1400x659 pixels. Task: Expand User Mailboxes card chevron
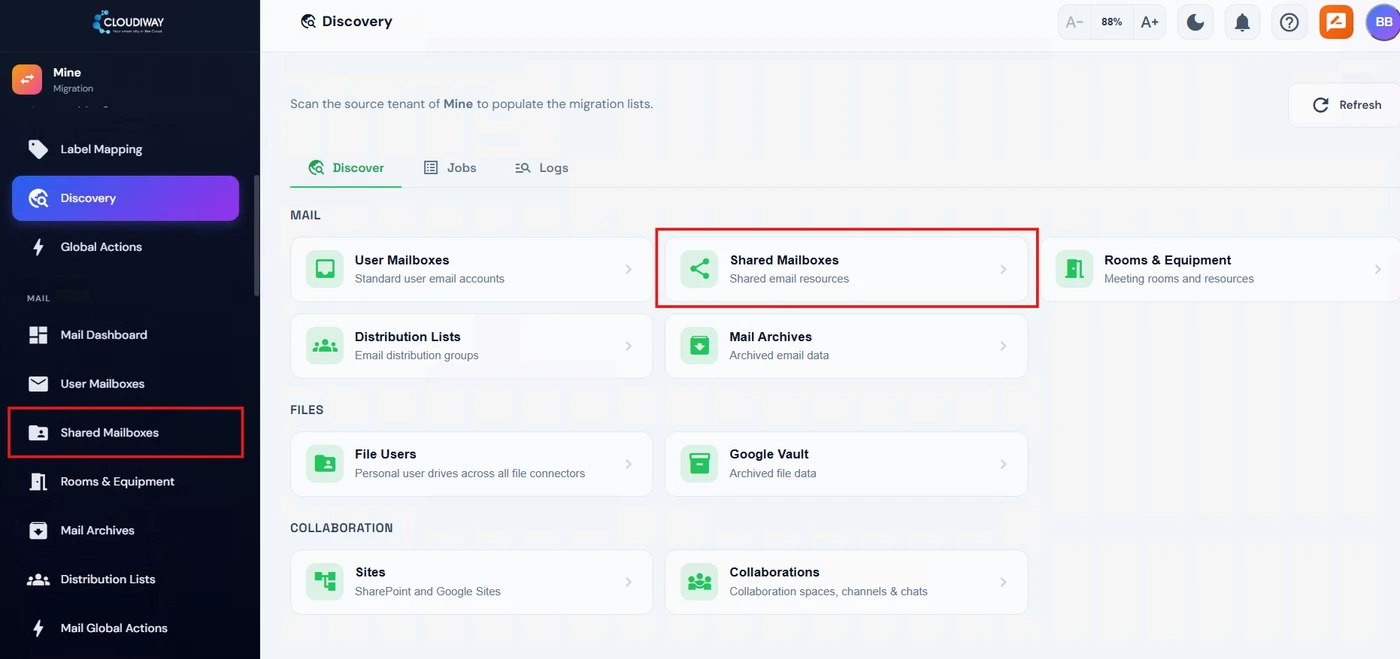(628, 269)
